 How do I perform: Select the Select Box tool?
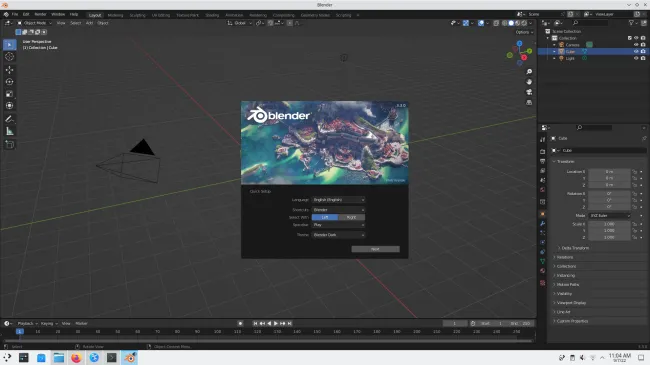point(10,44)
